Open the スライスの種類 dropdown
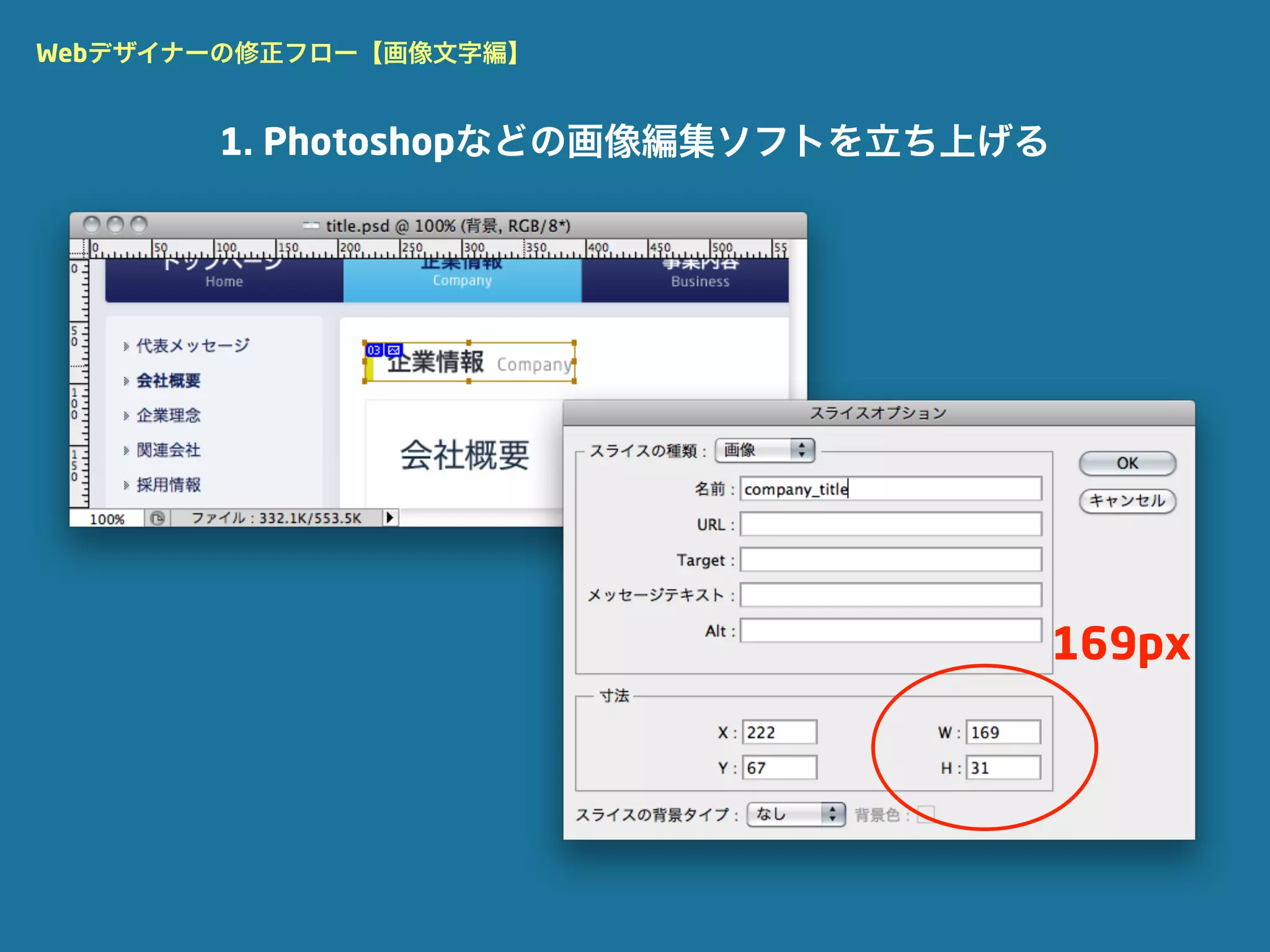 point(765,450)
